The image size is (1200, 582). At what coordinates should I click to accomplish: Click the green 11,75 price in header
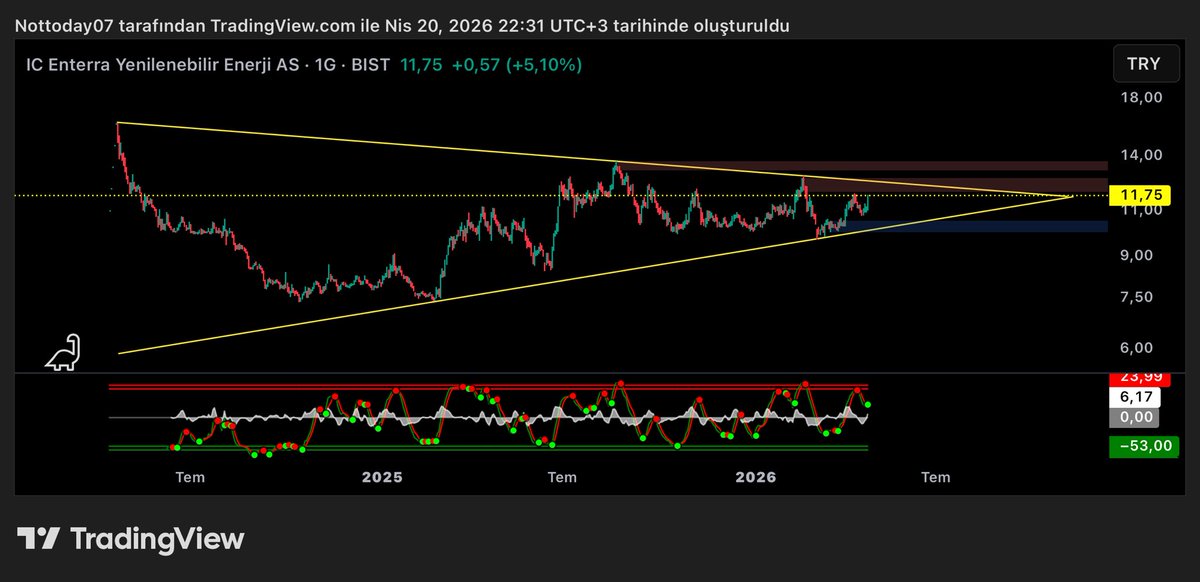(421, 65)
